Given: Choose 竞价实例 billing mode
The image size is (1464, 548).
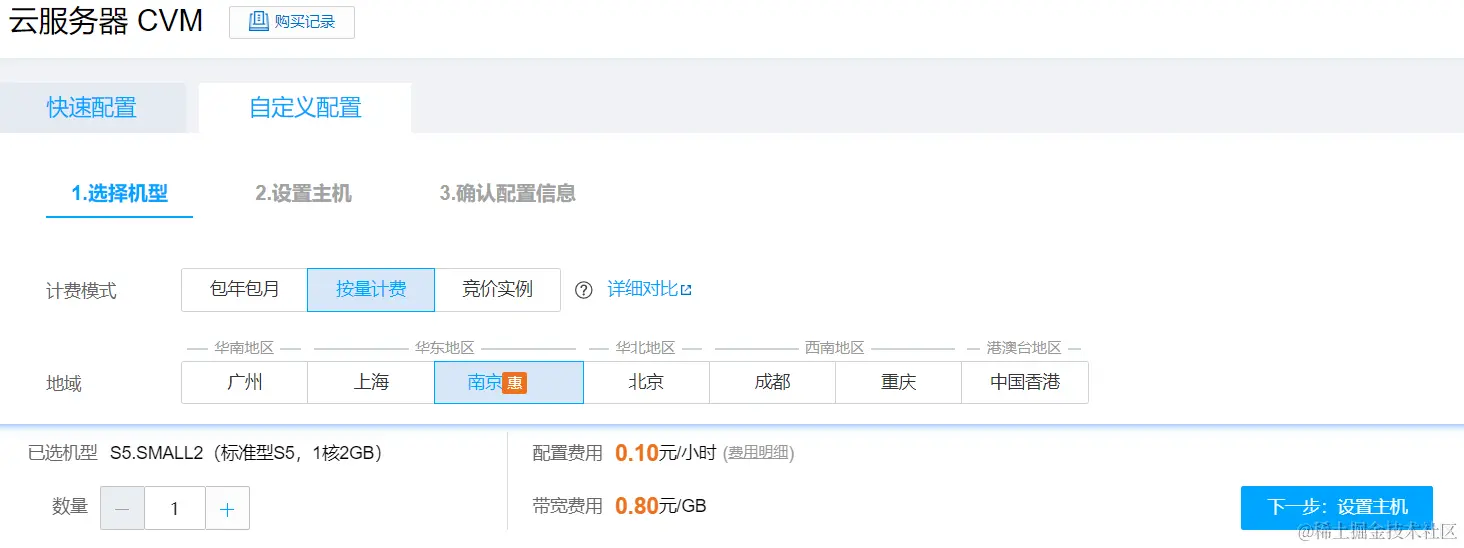Looking at the screenshot, I should pyautogui.click(x=497, y=290).
